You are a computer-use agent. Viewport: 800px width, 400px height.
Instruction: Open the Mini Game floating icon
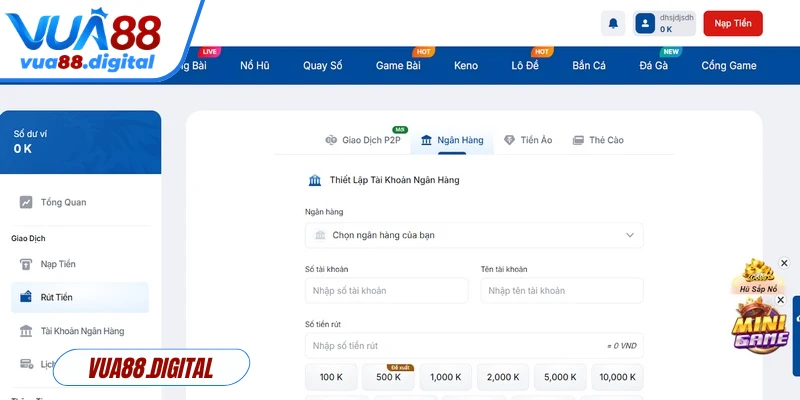pyautogui.click(x=760, y=327)
